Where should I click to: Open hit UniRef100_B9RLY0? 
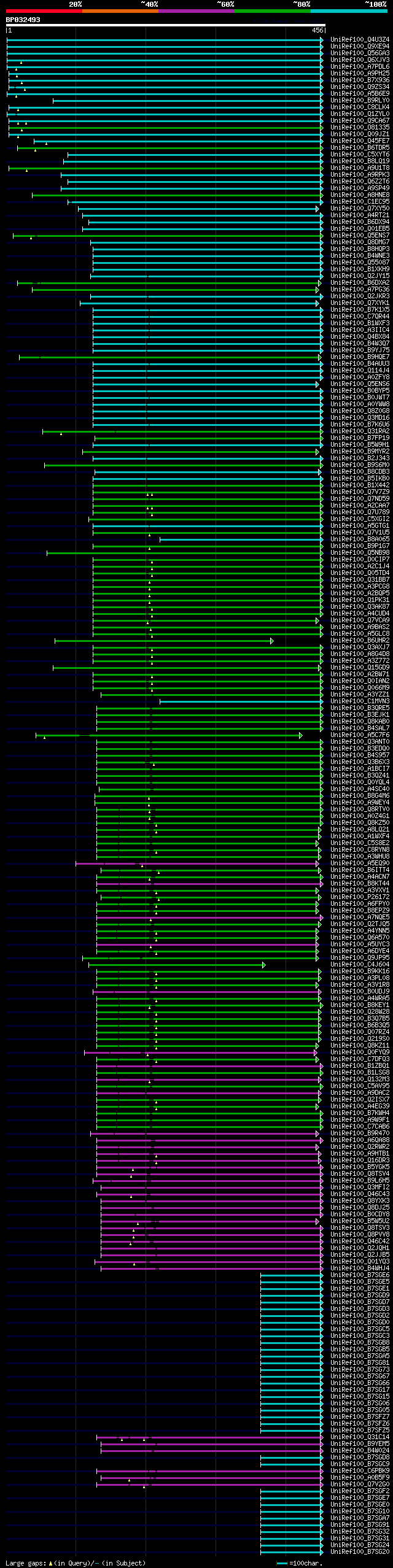point(360,101)
